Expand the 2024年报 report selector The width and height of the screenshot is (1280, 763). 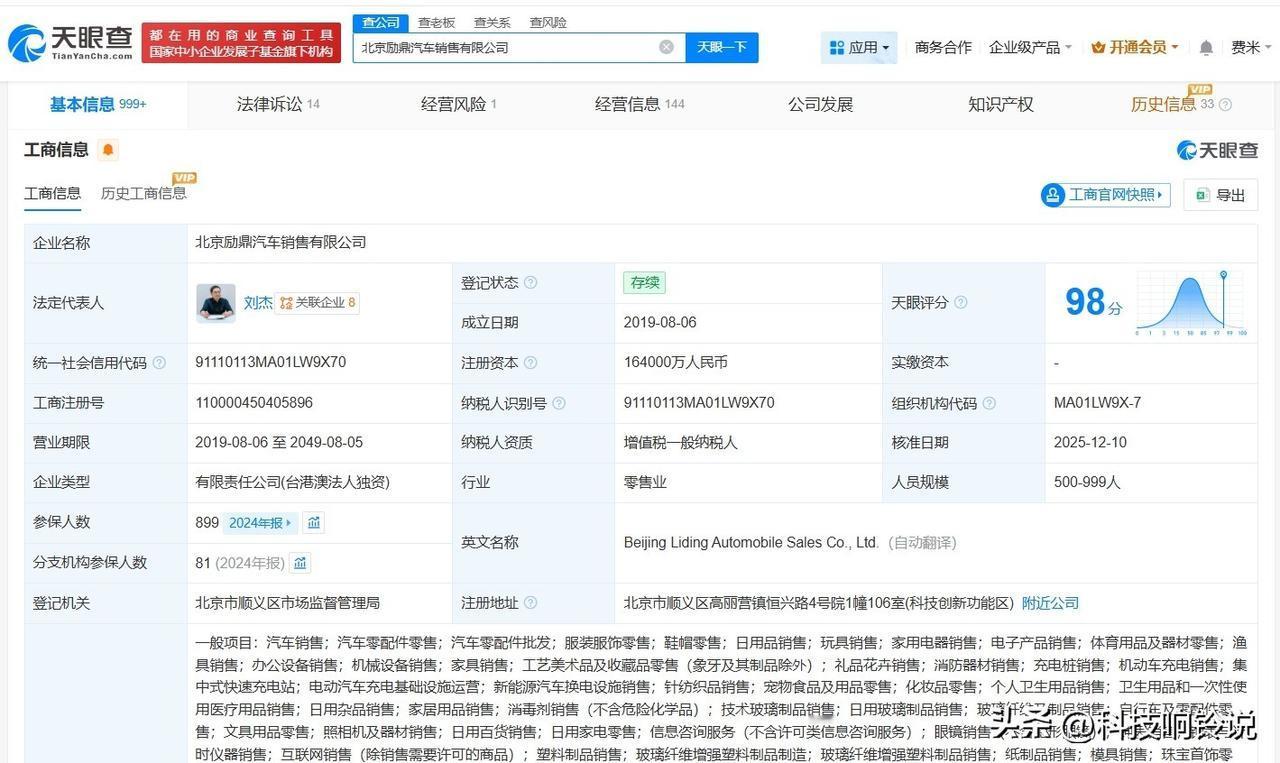pyautogui.click(x=260, y=523)
